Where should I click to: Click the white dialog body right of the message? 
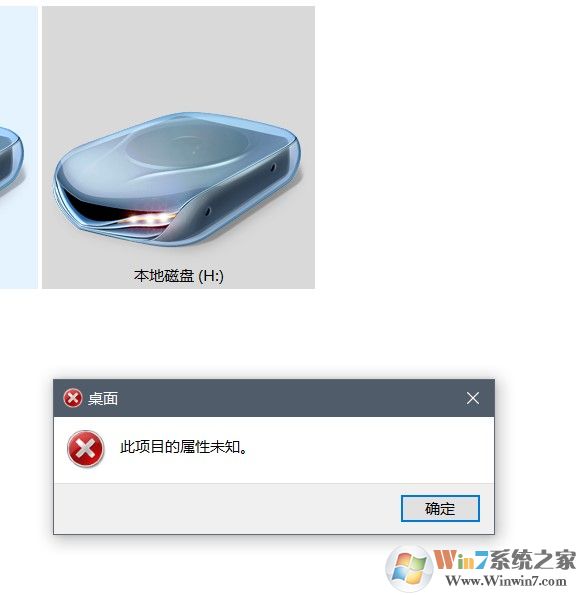370,448
